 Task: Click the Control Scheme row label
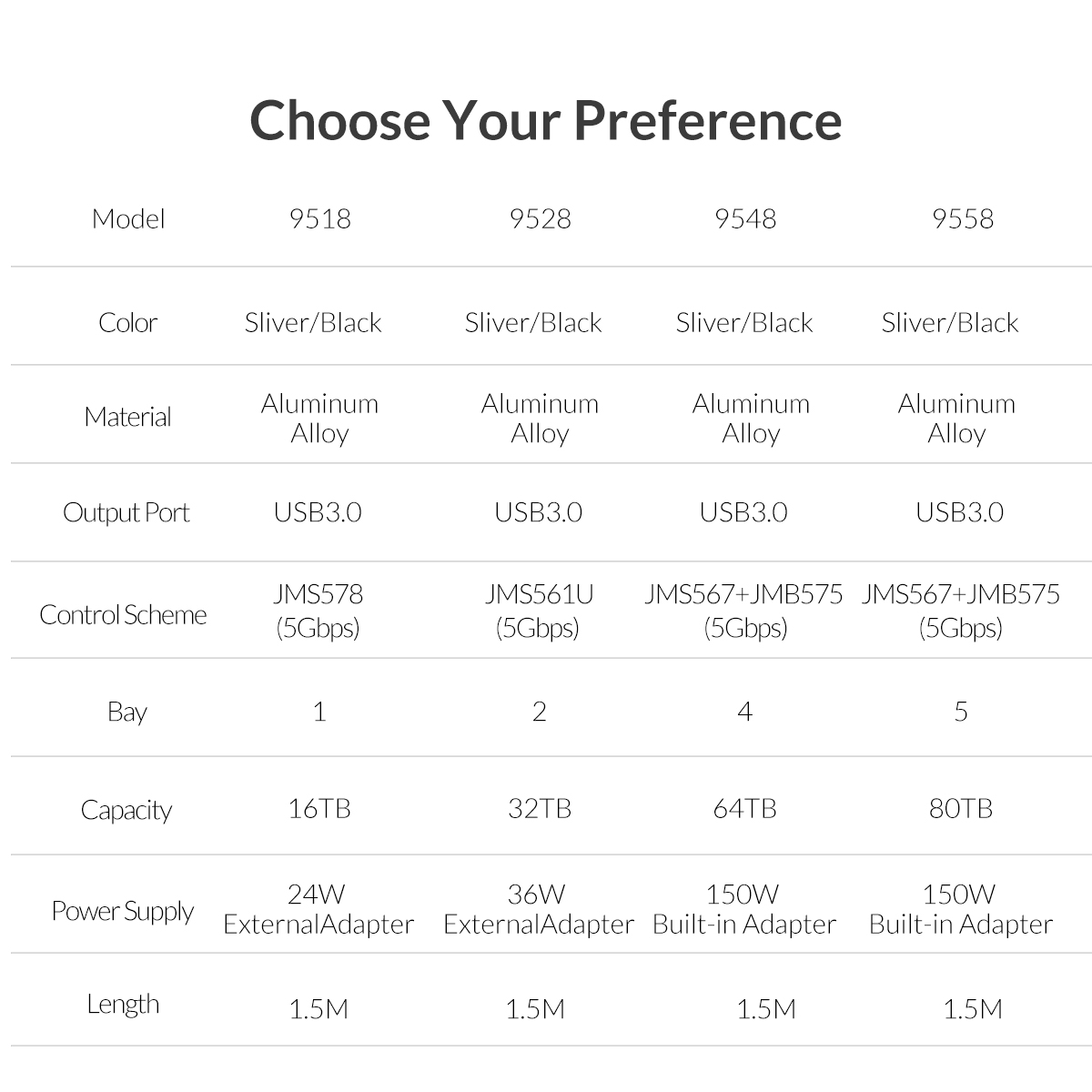pos(123,615)
